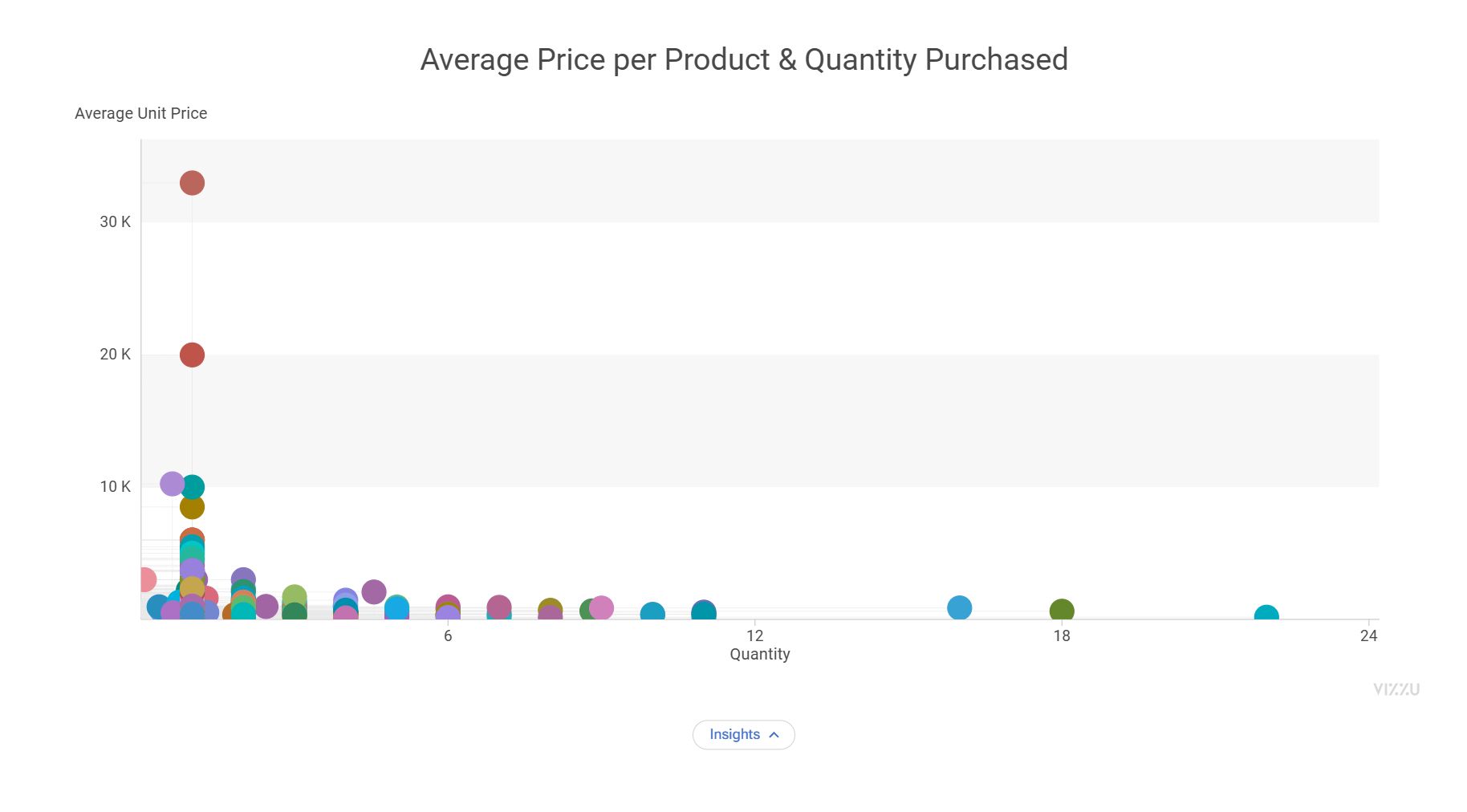
Task: Select the purple point near quantity 4.5
Action: [374, 592]
